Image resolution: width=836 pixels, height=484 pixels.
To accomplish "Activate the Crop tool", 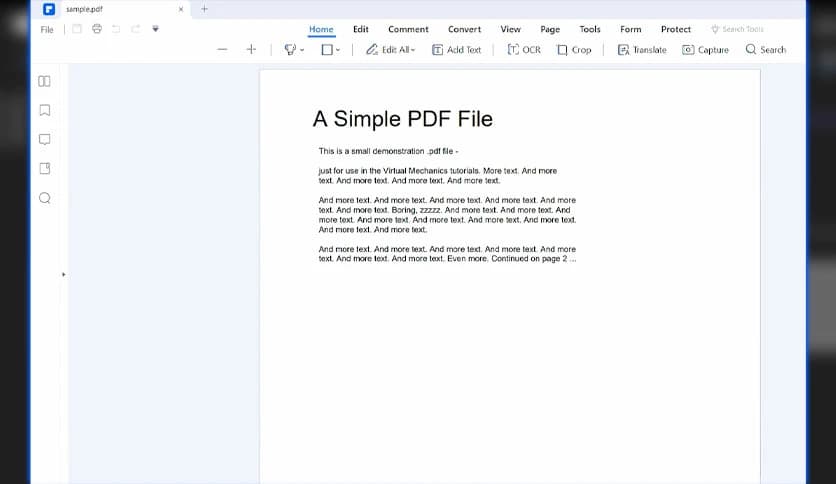I will 574,50.
